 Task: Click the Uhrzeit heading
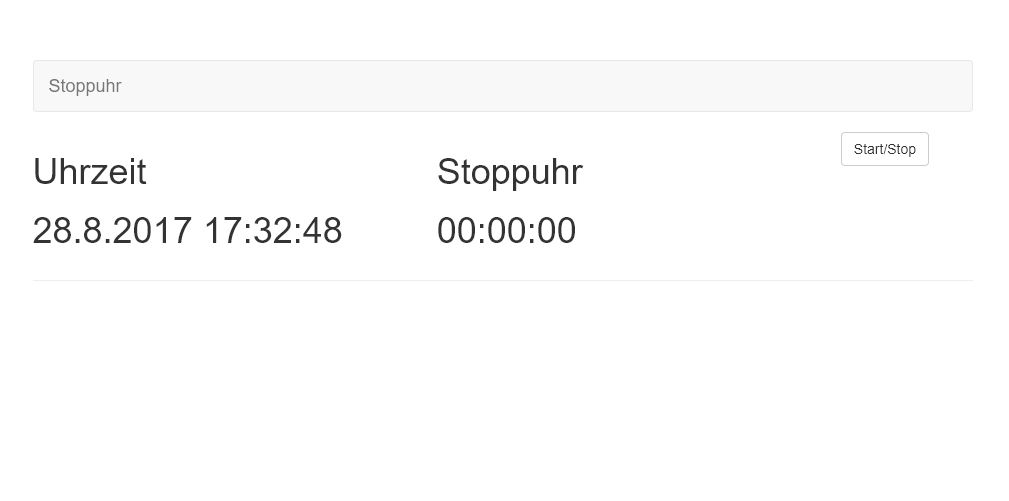point(90,172)
